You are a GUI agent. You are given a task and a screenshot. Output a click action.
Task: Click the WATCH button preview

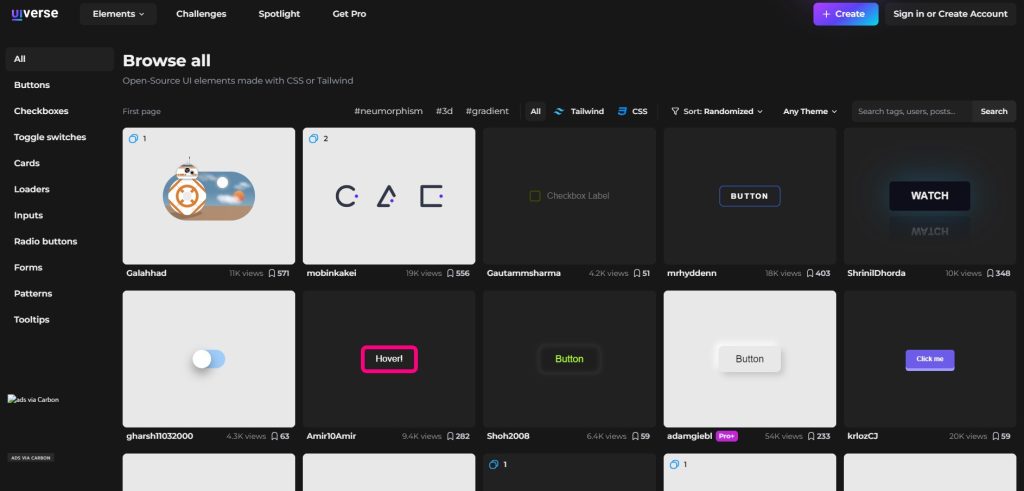point(929,196)
